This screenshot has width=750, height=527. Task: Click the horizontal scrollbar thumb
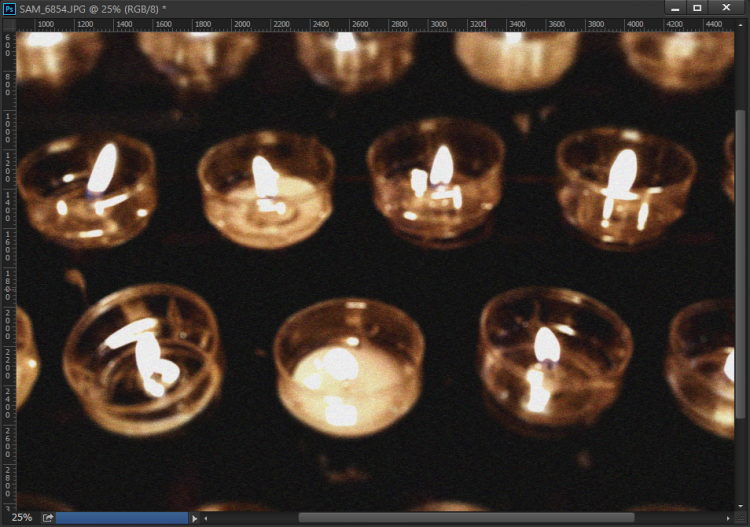coord(466,518)
